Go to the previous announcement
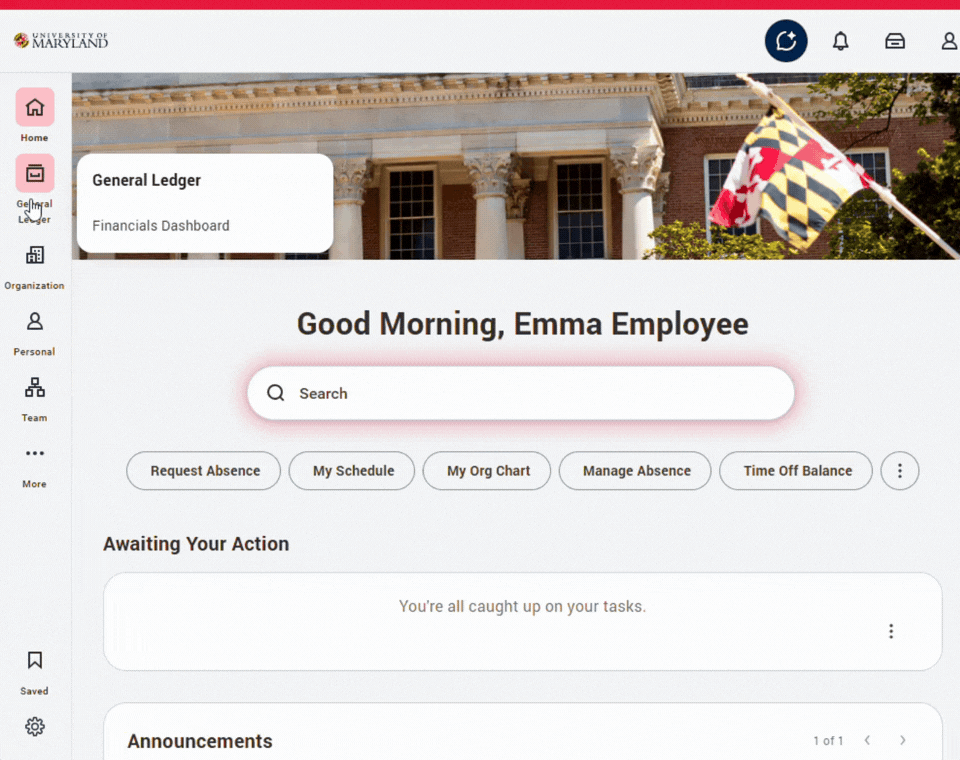 click(868, 740)
